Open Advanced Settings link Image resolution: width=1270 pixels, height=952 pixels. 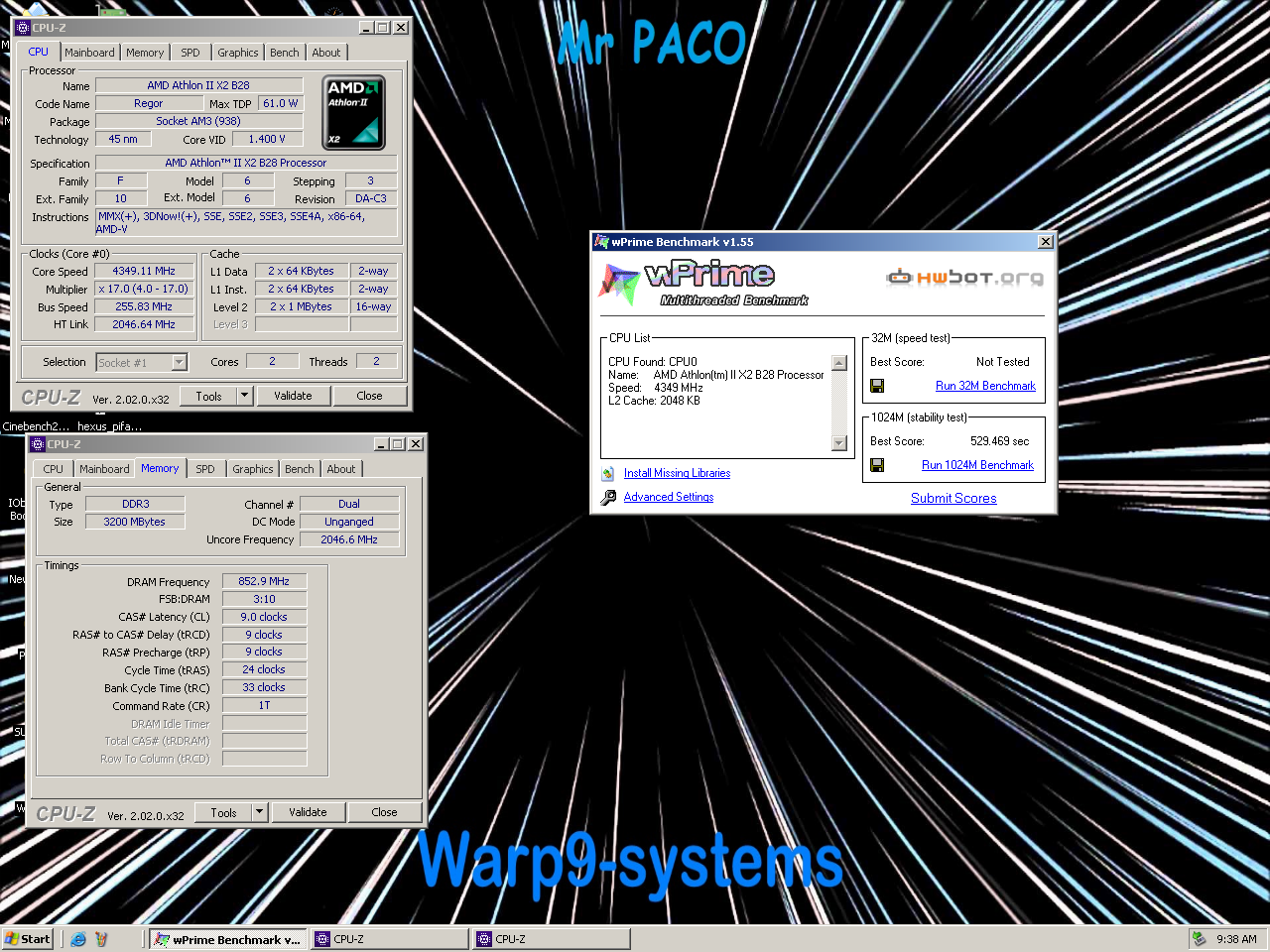669,497
